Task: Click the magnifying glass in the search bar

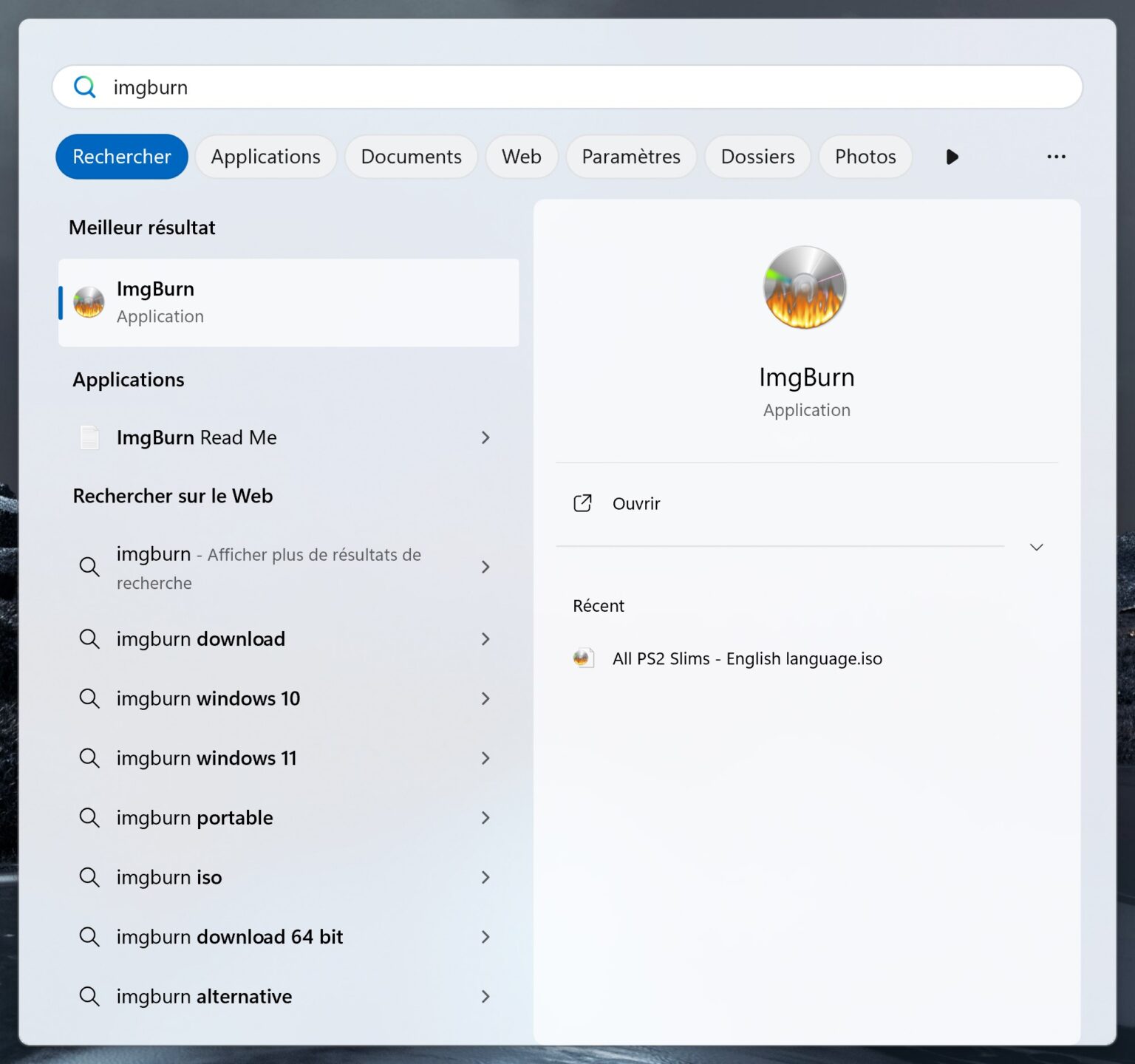Action: pyautogui.click(x=84, y=87)
